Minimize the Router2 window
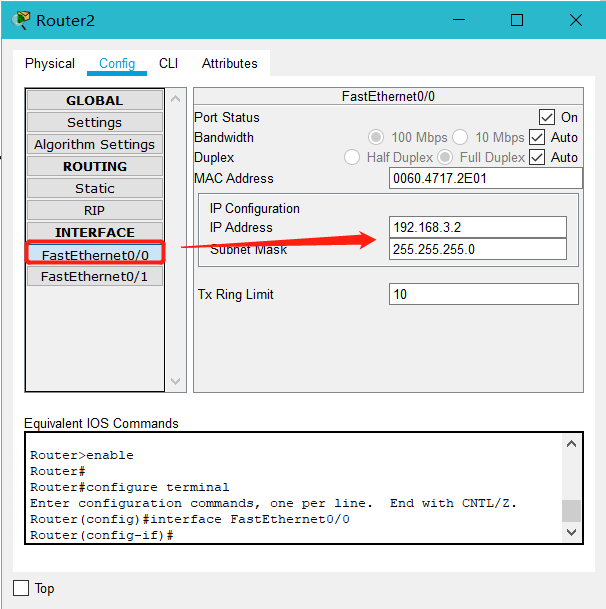This screenshot has height=609, width=606. 459,20
